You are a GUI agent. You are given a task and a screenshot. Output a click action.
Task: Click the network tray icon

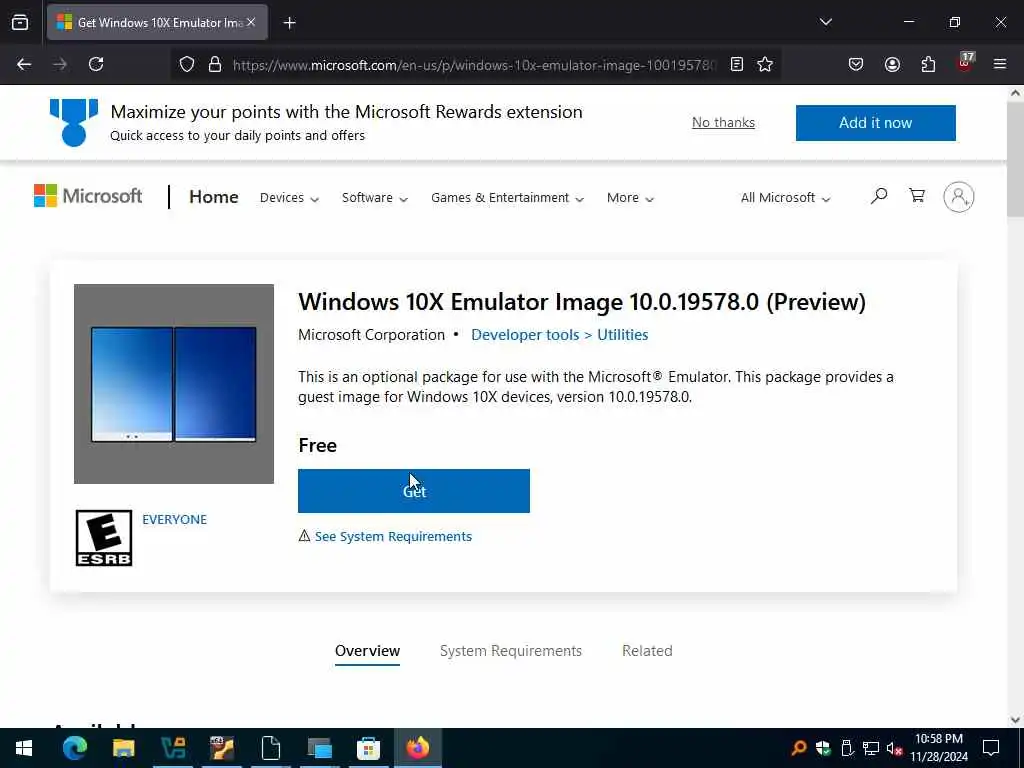871,748
